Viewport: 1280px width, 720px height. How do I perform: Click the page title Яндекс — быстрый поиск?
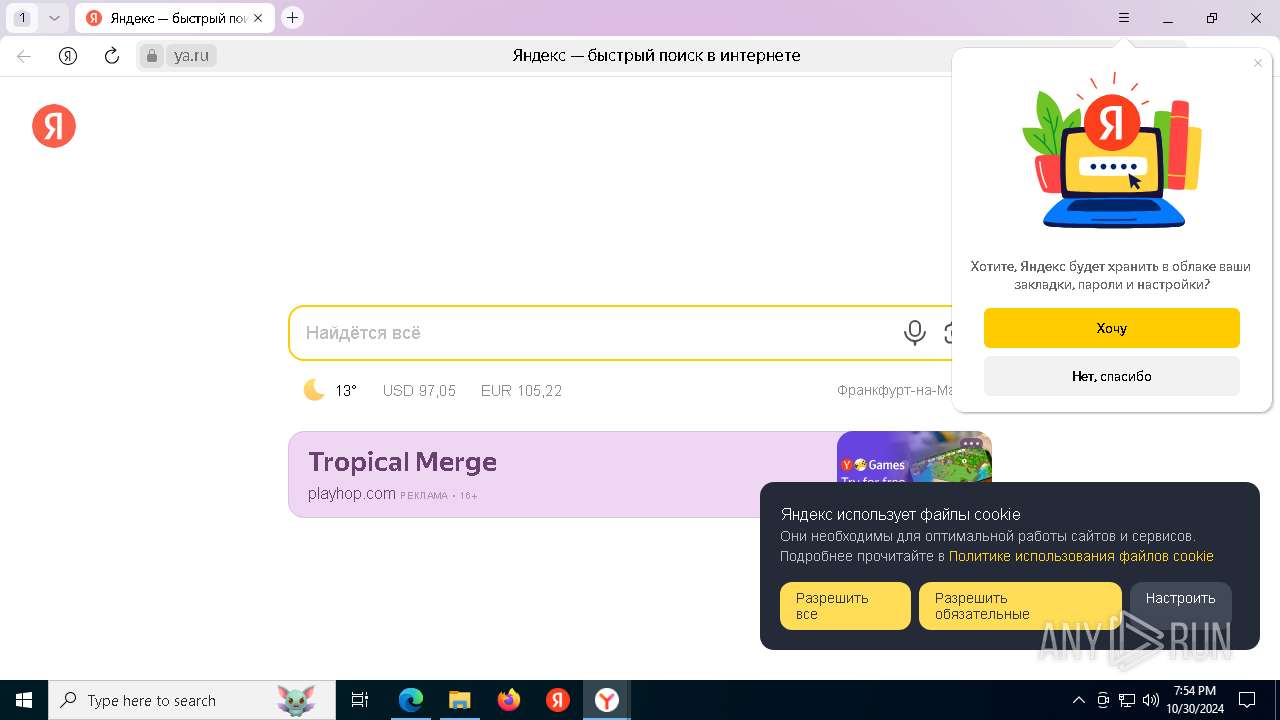pyautogui.click(x=656, y=56)
